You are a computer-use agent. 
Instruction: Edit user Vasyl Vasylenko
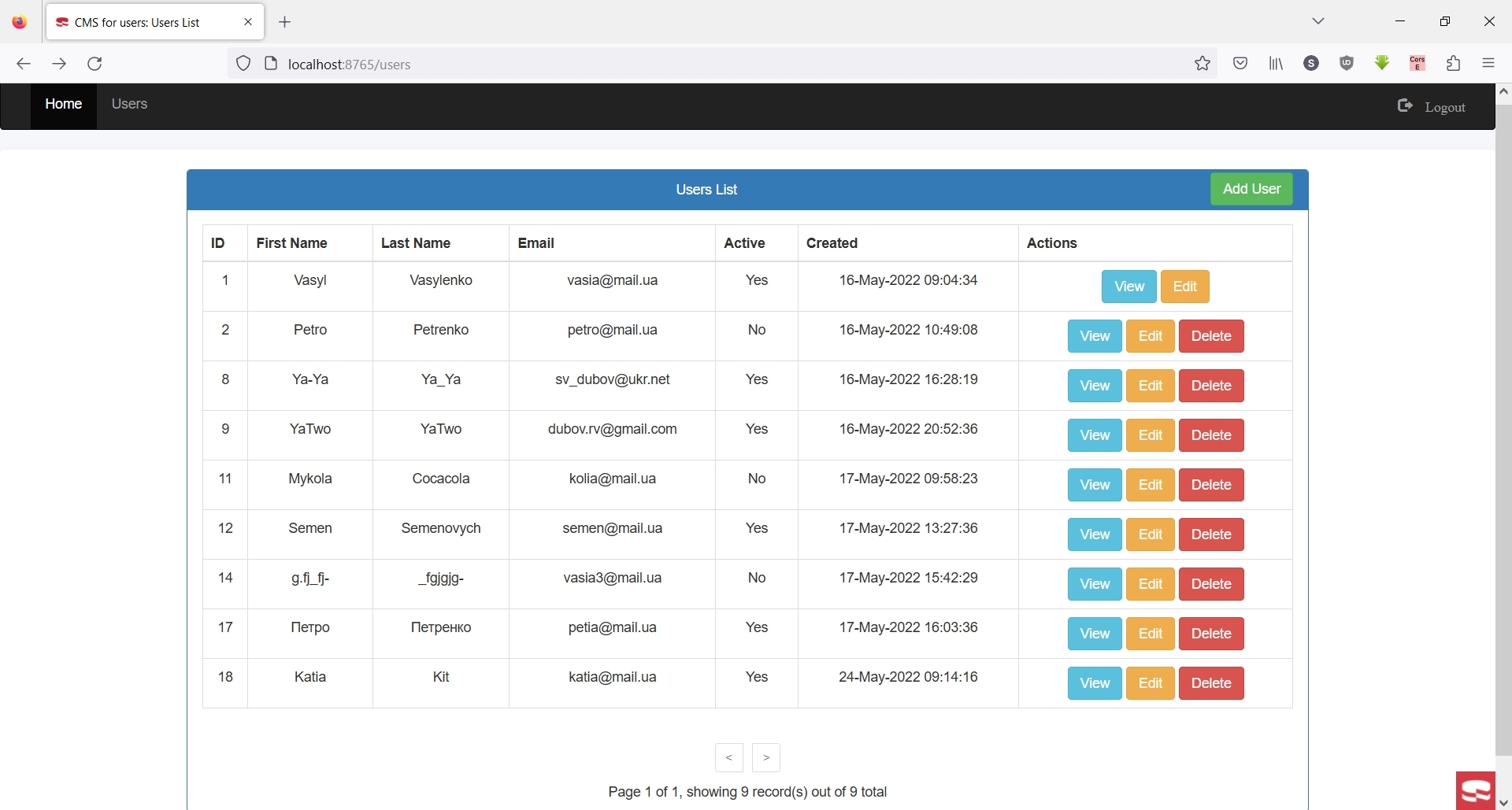[1184, 287]
